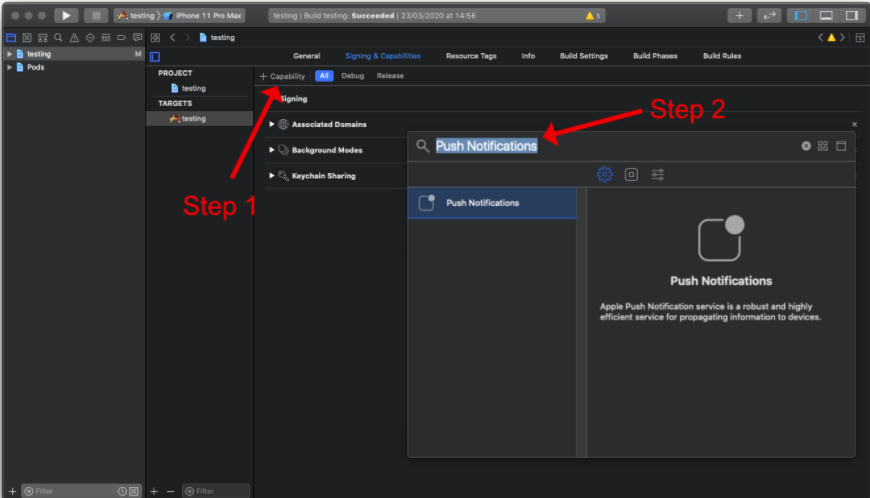This screenshot has height=498, width=870.
Task: Switch to Signing & Capabilities tab
Action: coord(383,56)
